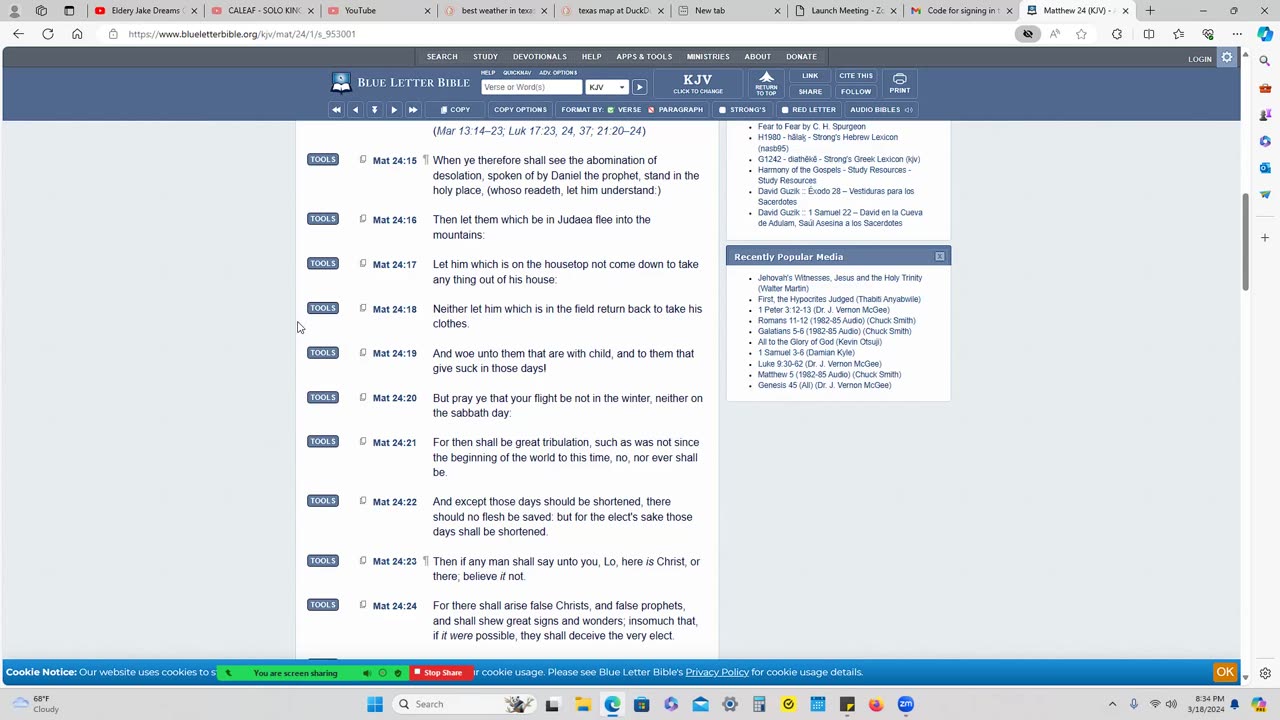The width and height of the screenshot is (1280, 720).
Task: Go to next chapter with fast-forward icon
Action: 412,109
